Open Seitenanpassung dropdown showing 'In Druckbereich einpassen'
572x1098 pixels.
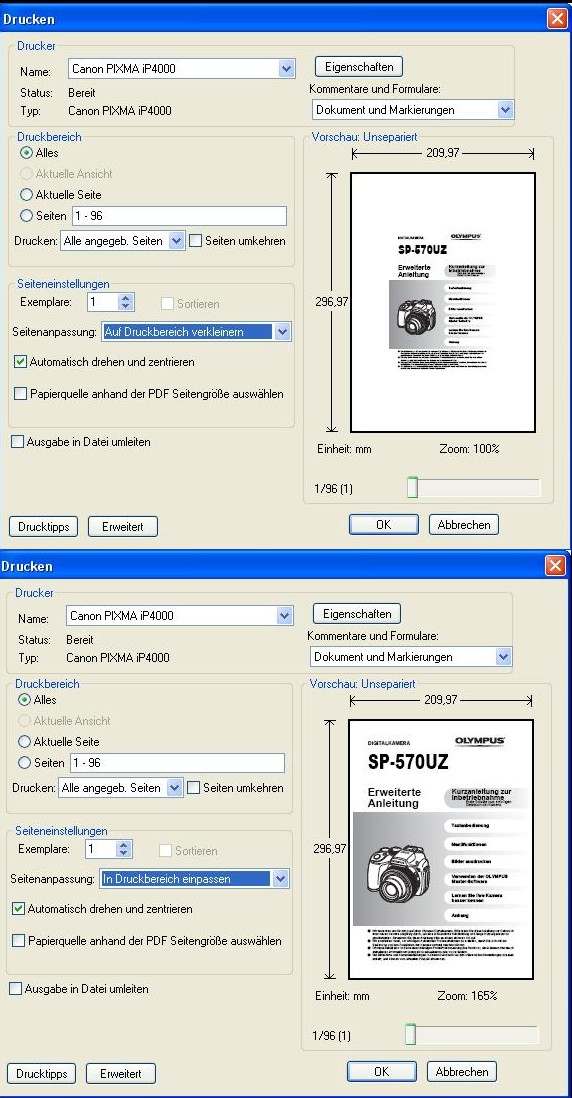pos(280,879)
